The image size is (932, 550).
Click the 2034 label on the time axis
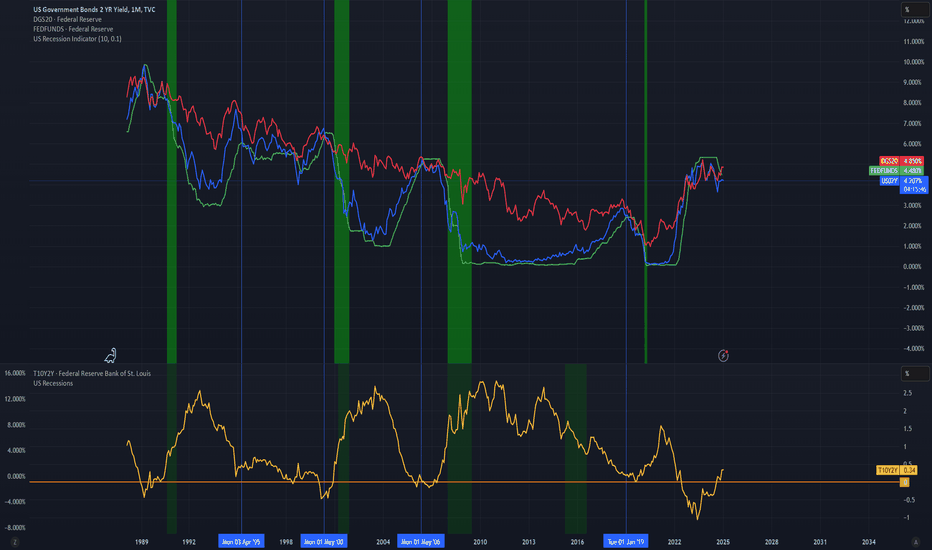[868, 542]
